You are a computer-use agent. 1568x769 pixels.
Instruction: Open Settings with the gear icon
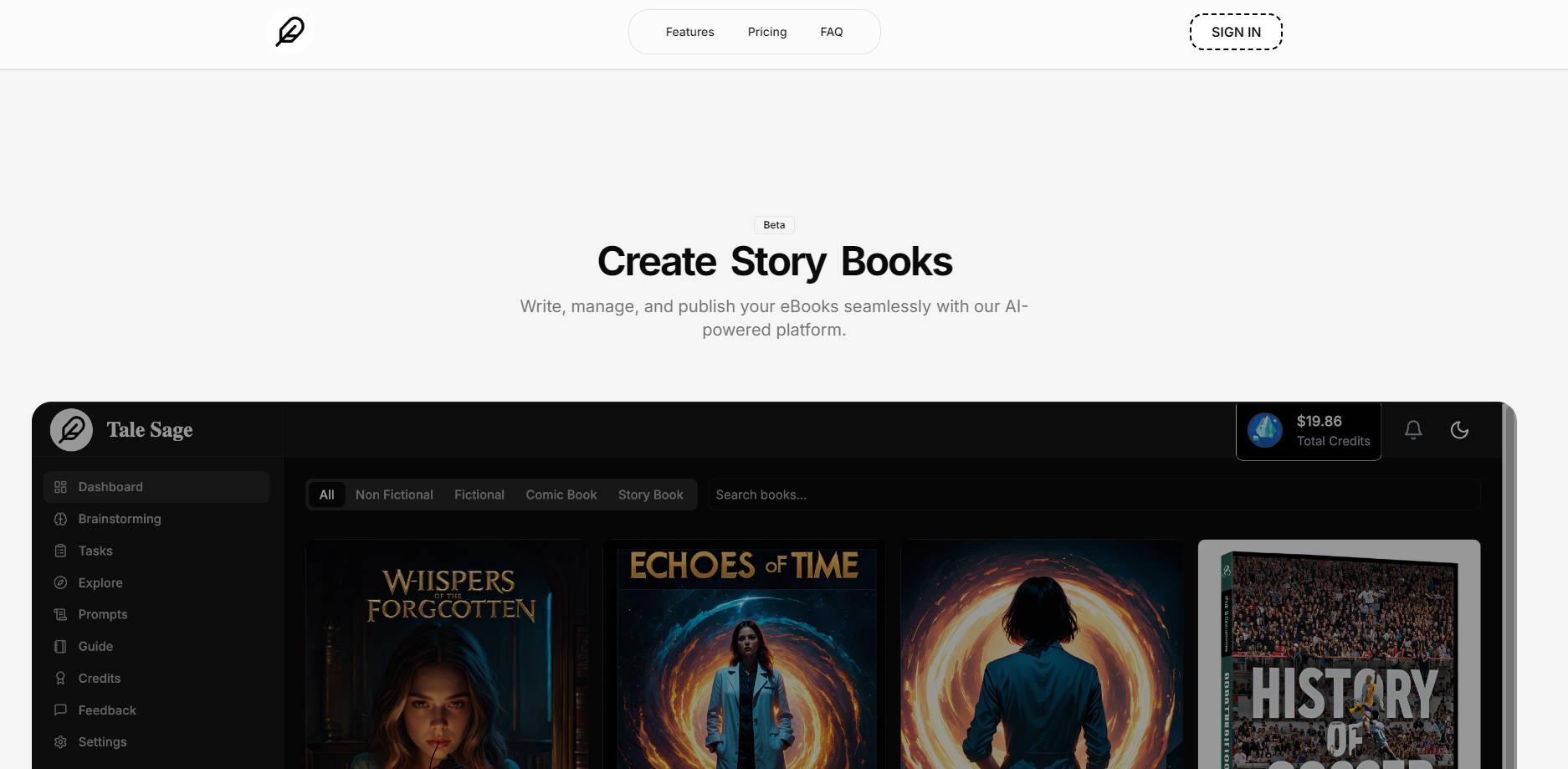coord(101,741)
